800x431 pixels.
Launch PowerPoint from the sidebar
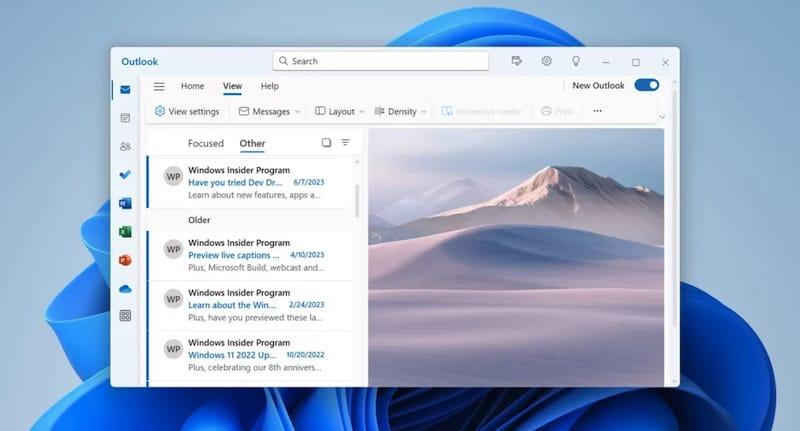click(x=125, y=260)
